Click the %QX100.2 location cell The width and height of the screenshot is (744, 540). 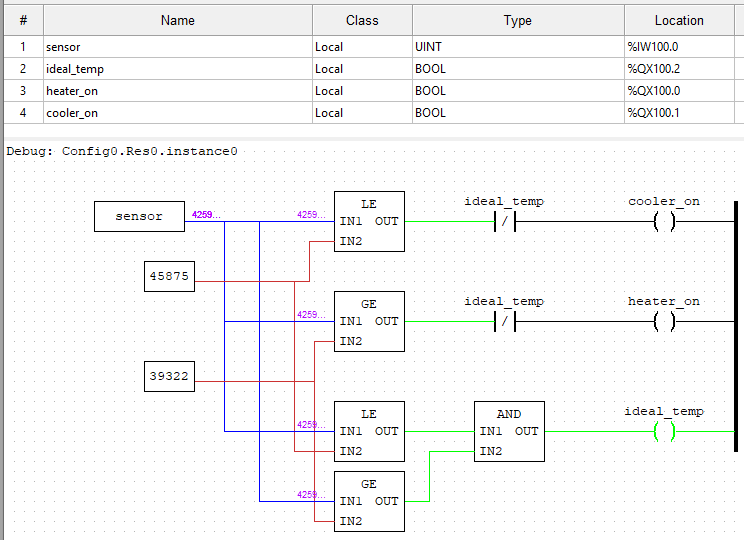pyautogui.click(x=679, y=69)
